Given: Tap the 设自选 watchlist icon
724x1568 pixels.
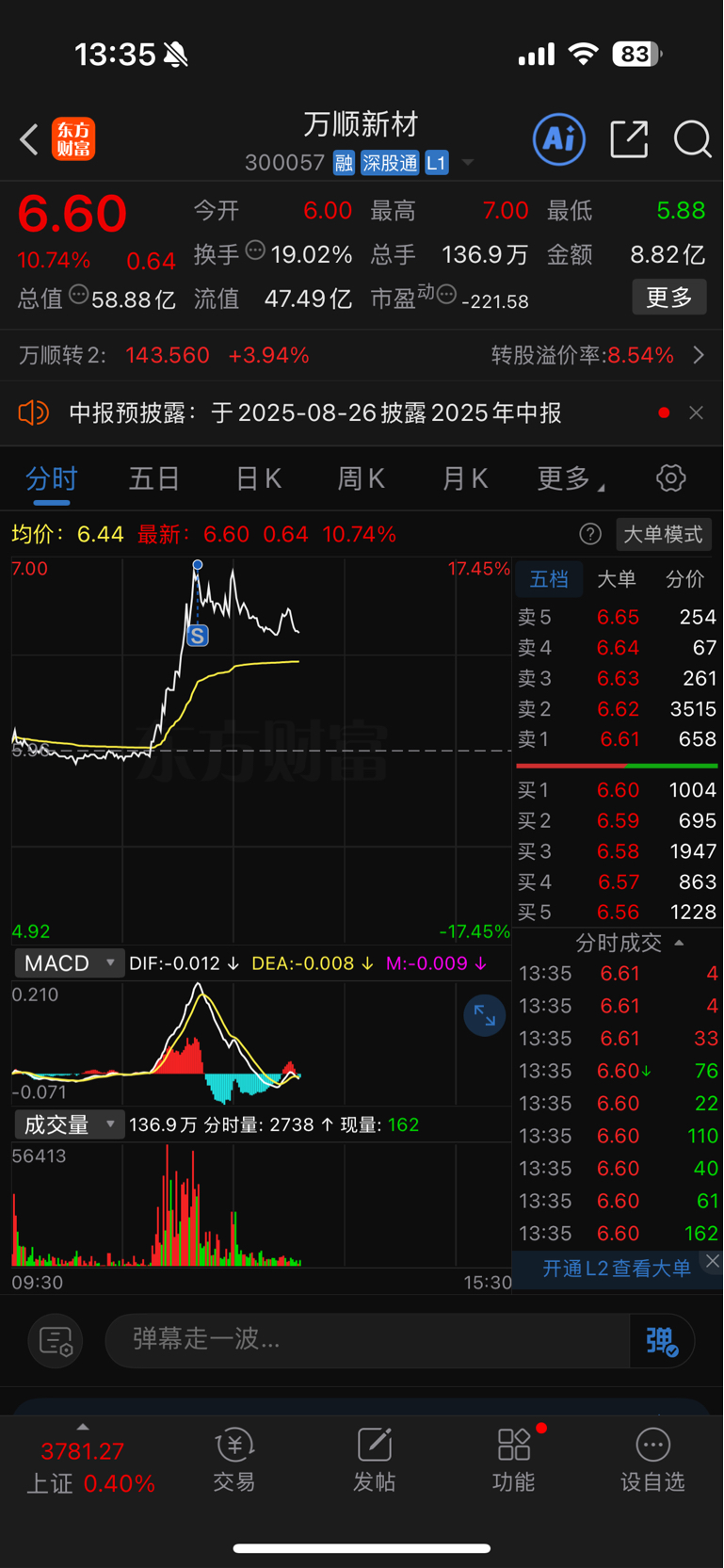Looking at the screenshot, I should tap(652, 1460).
